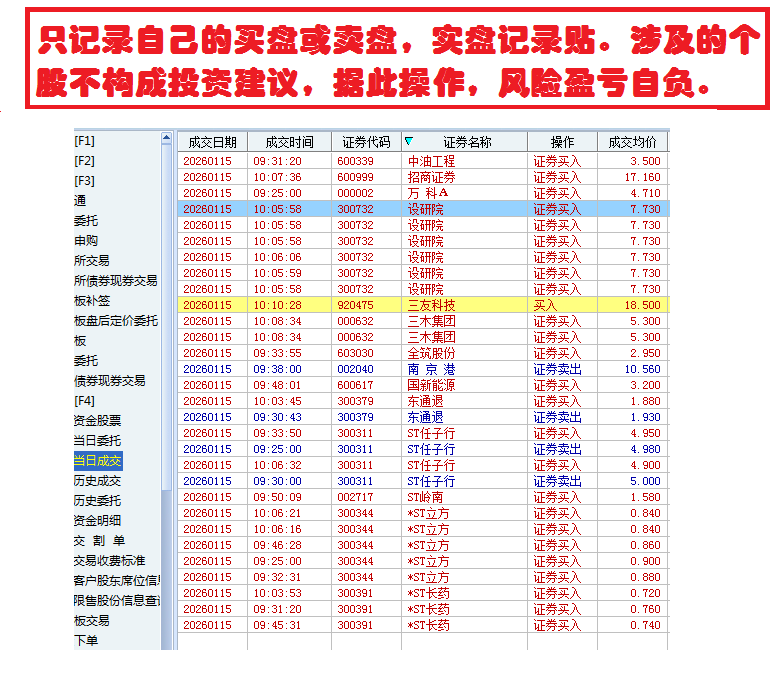The height and width of the screenshot is (699, 784).
Task: Select 板盘后定价委托 in the sidebar
Action: click(116, 321)
